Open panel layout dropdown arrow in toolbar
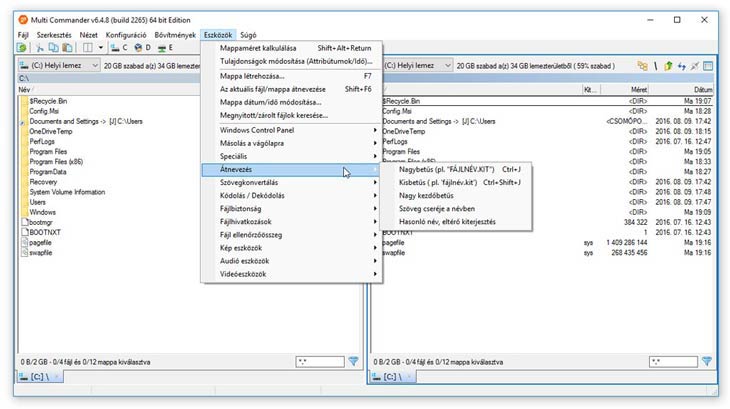This screenshot has height=409, width=730. 100,48
